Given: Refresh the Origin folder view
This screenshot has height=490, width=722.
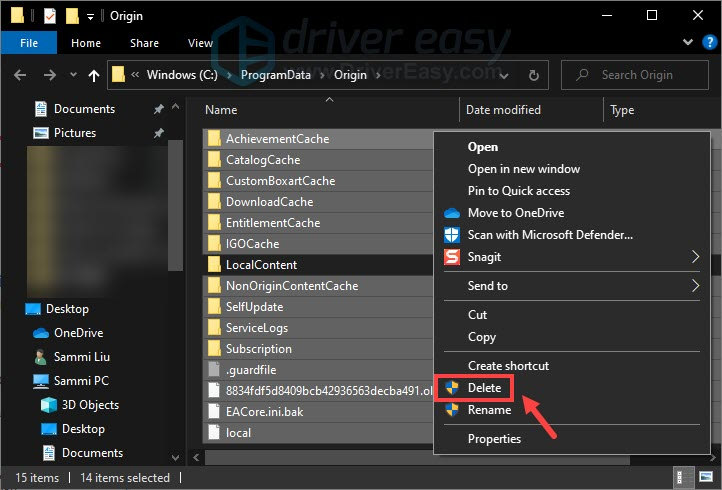Looking at the screenshot, I should coord(533,75).
